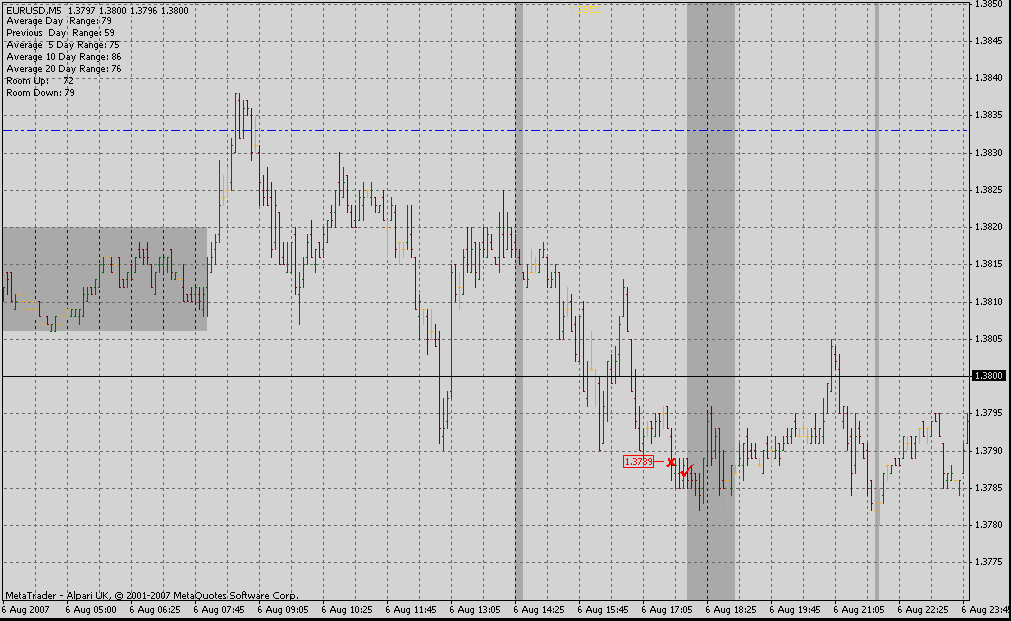Select the red 1.3789 price label
The height and width of the screenshot is (621, 1011).
click(637, 462)
